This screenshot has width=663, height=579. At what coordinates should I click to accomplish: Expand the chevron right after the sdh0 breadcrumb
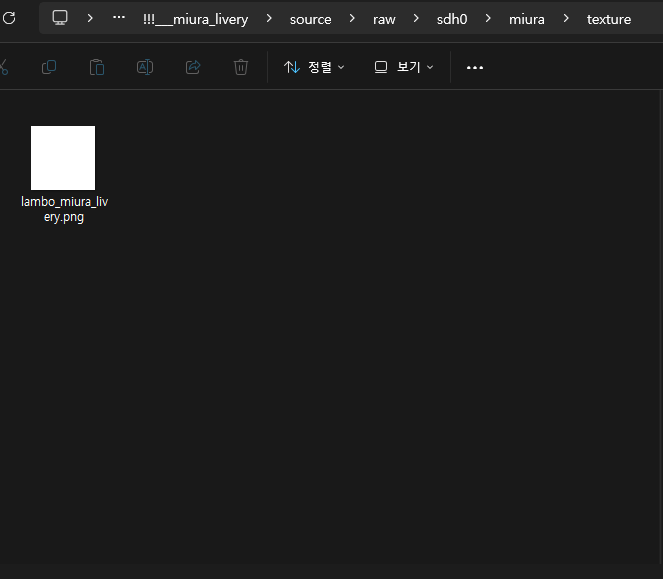point(488,19)
